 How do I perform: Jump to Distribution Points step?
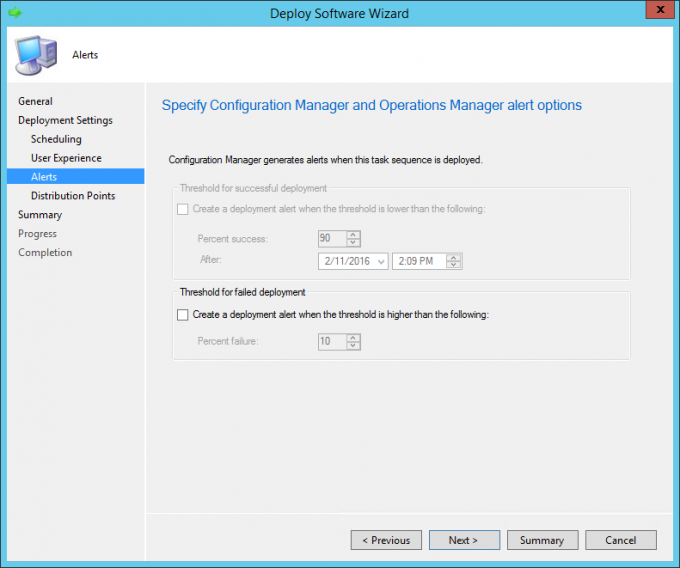[73, 196]
